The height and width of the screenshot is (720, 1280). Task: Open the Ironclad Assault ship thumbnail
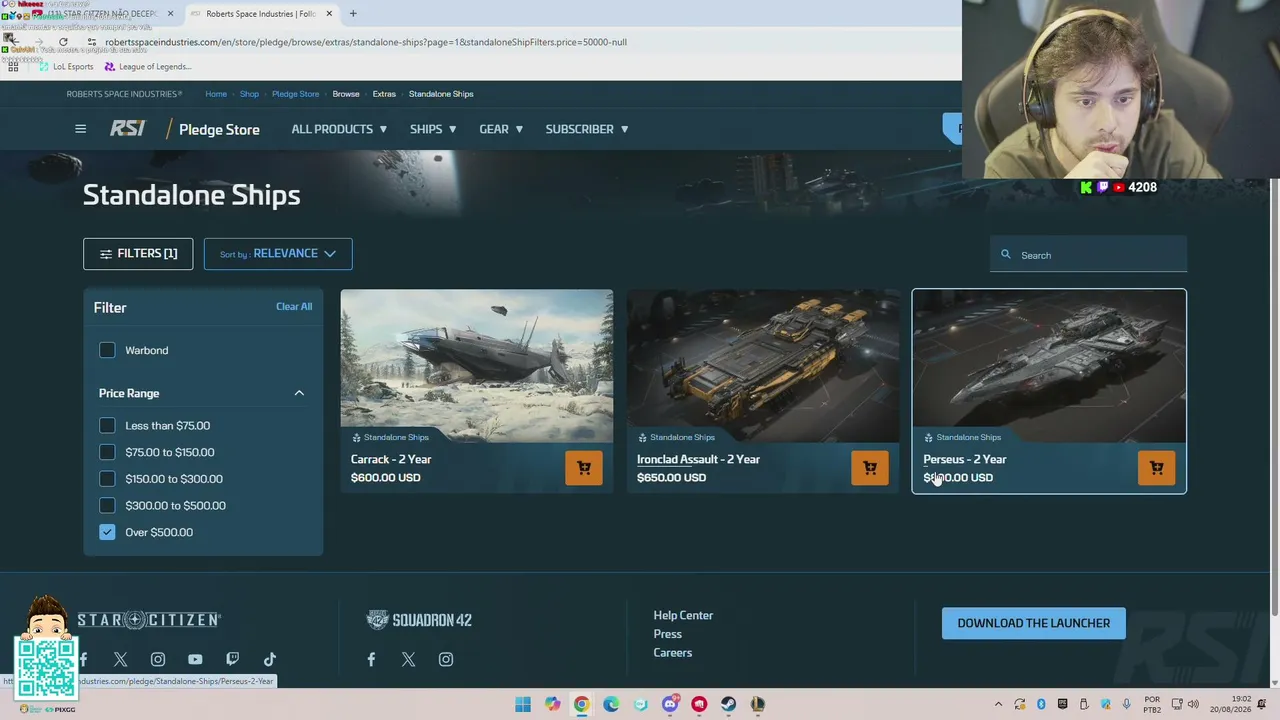(763, 366)
